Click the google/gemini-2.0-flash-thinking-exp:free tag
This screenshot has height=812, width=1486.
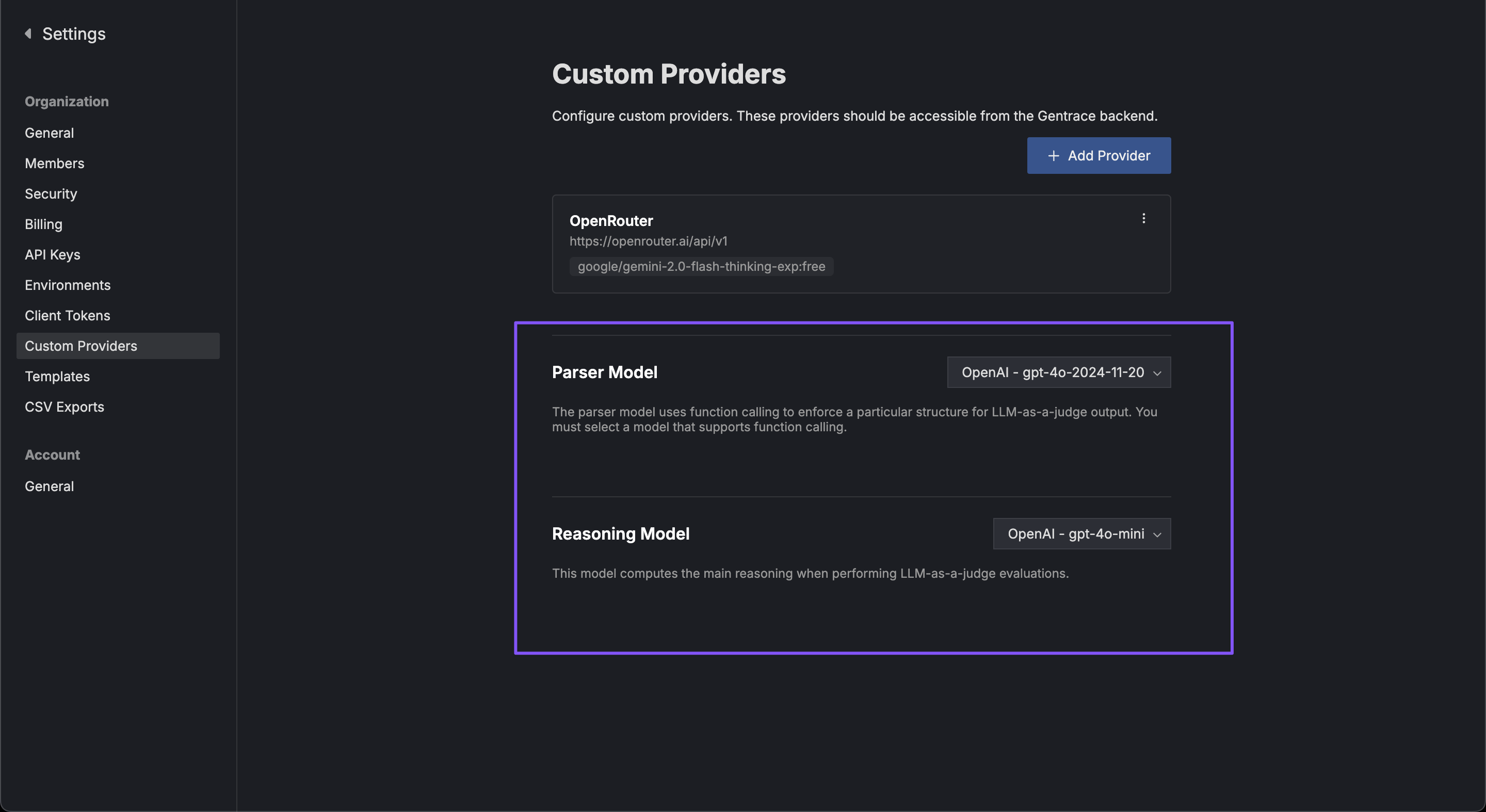(701, 266)
